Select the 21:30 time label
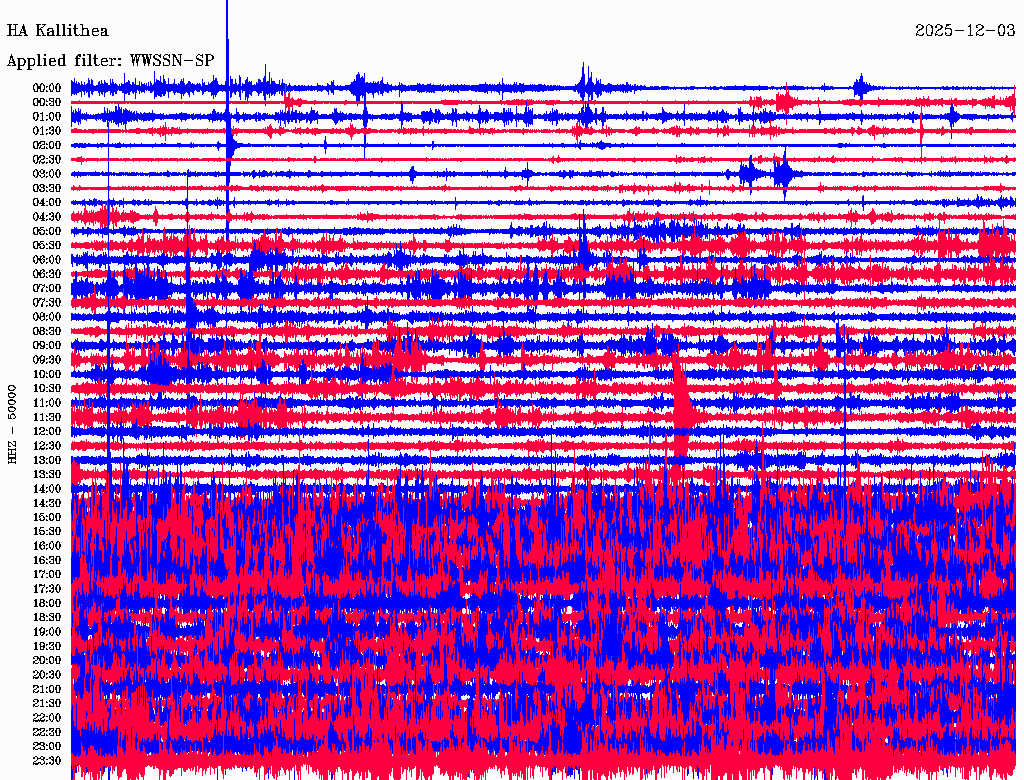 [x=47, y=704]
